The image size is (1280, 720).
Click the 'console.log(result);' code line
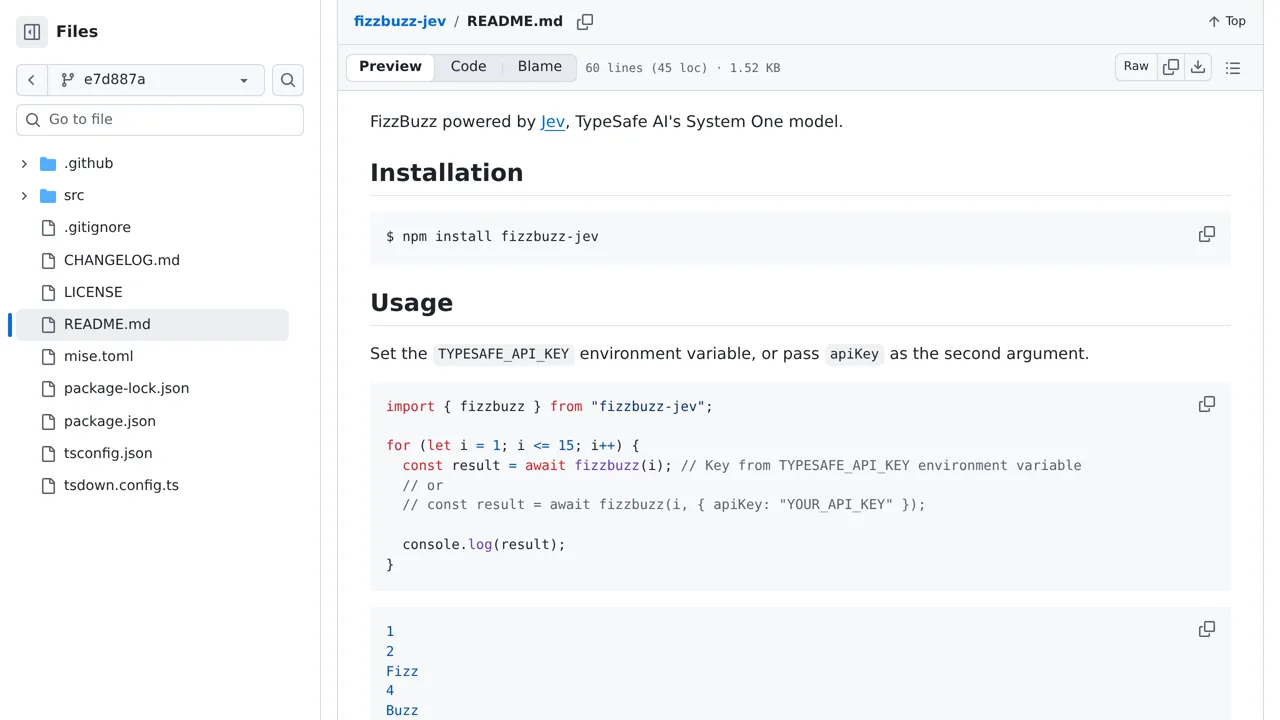click(x=484, y=545)
